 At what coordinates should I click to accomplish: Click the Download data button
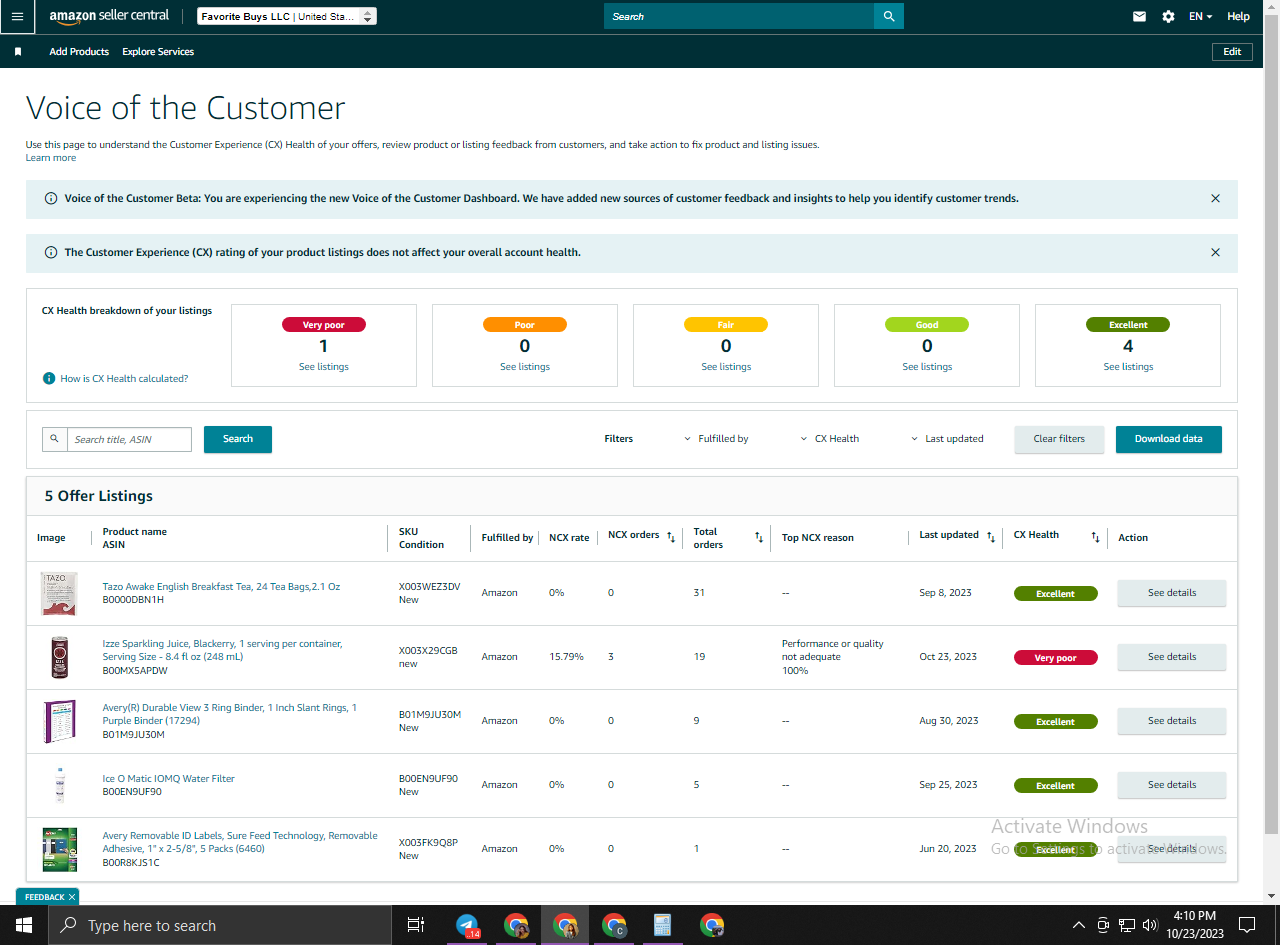1169,439
